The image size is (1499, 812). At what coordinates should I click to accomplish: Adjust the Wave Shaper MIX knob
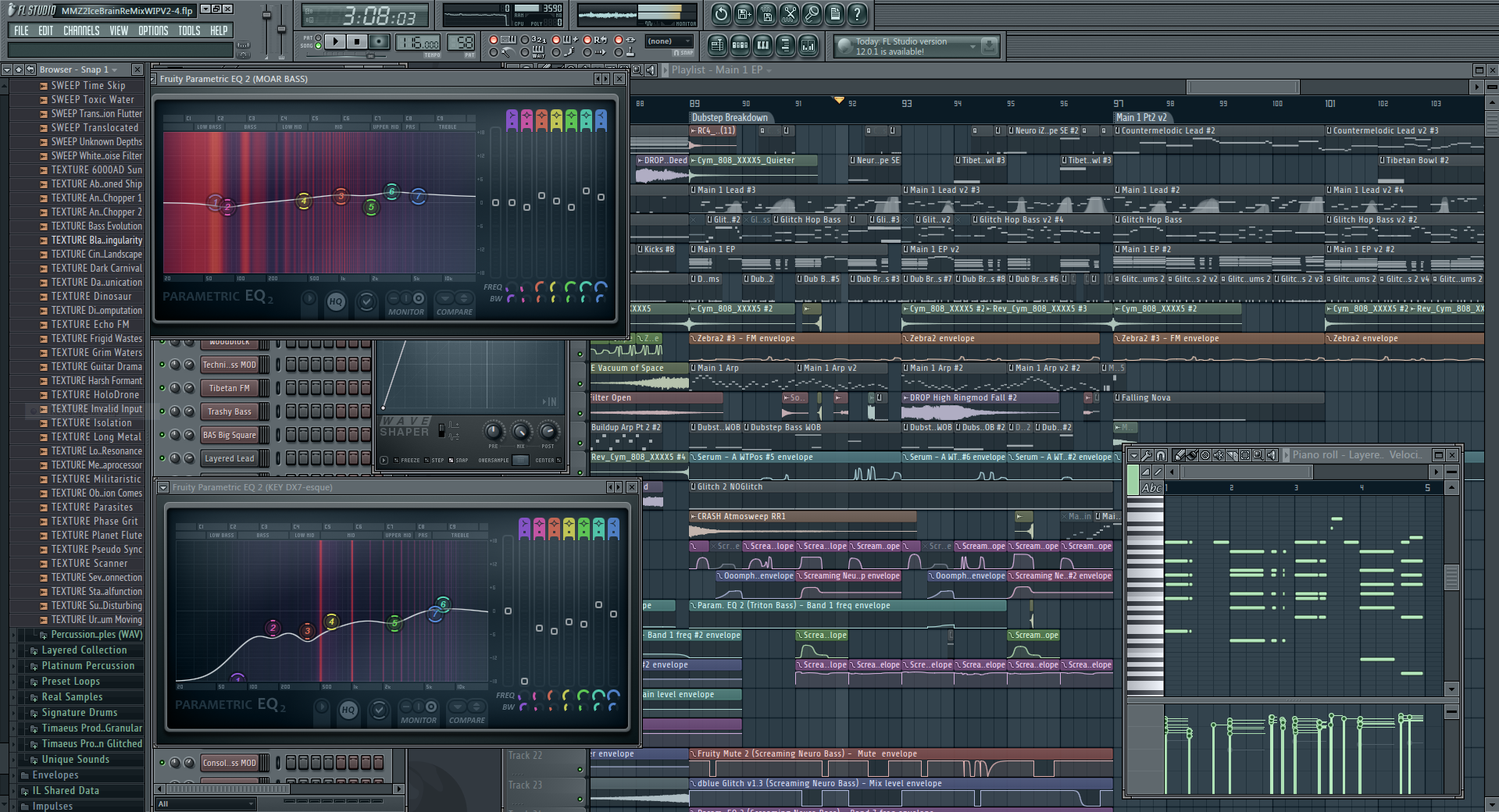520,432
